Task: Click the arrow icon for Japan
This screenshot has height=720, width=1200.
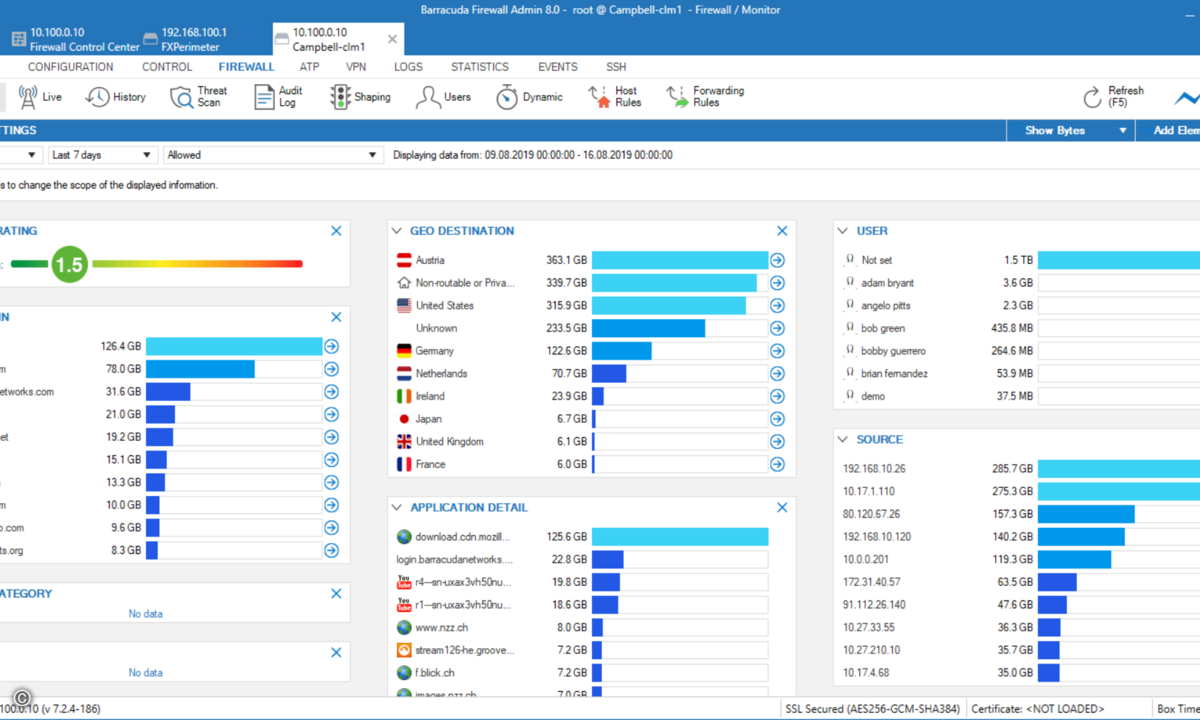Action: pyautogui.click(x=777, y=419)
